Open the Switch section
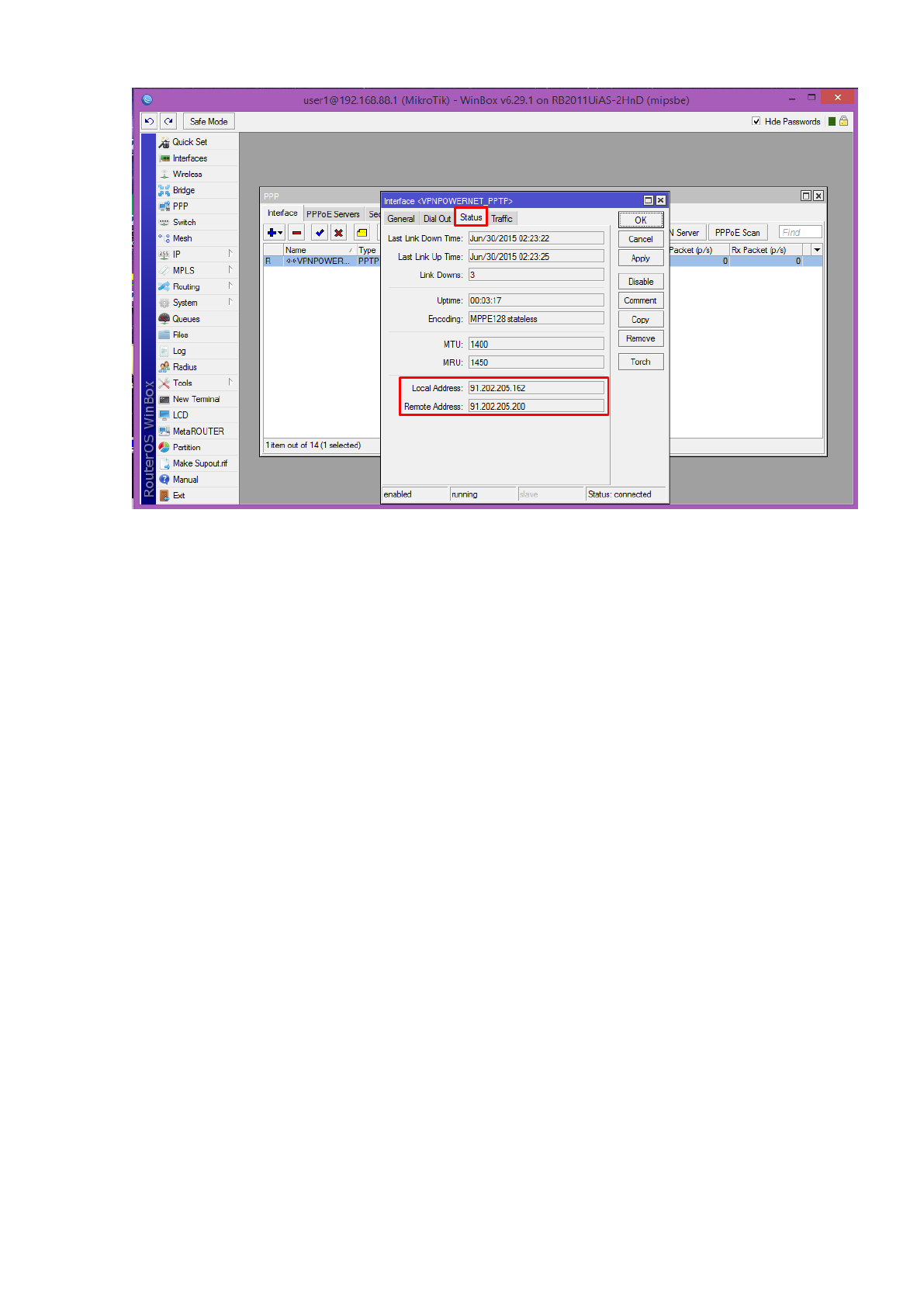 tap(184, 223)
